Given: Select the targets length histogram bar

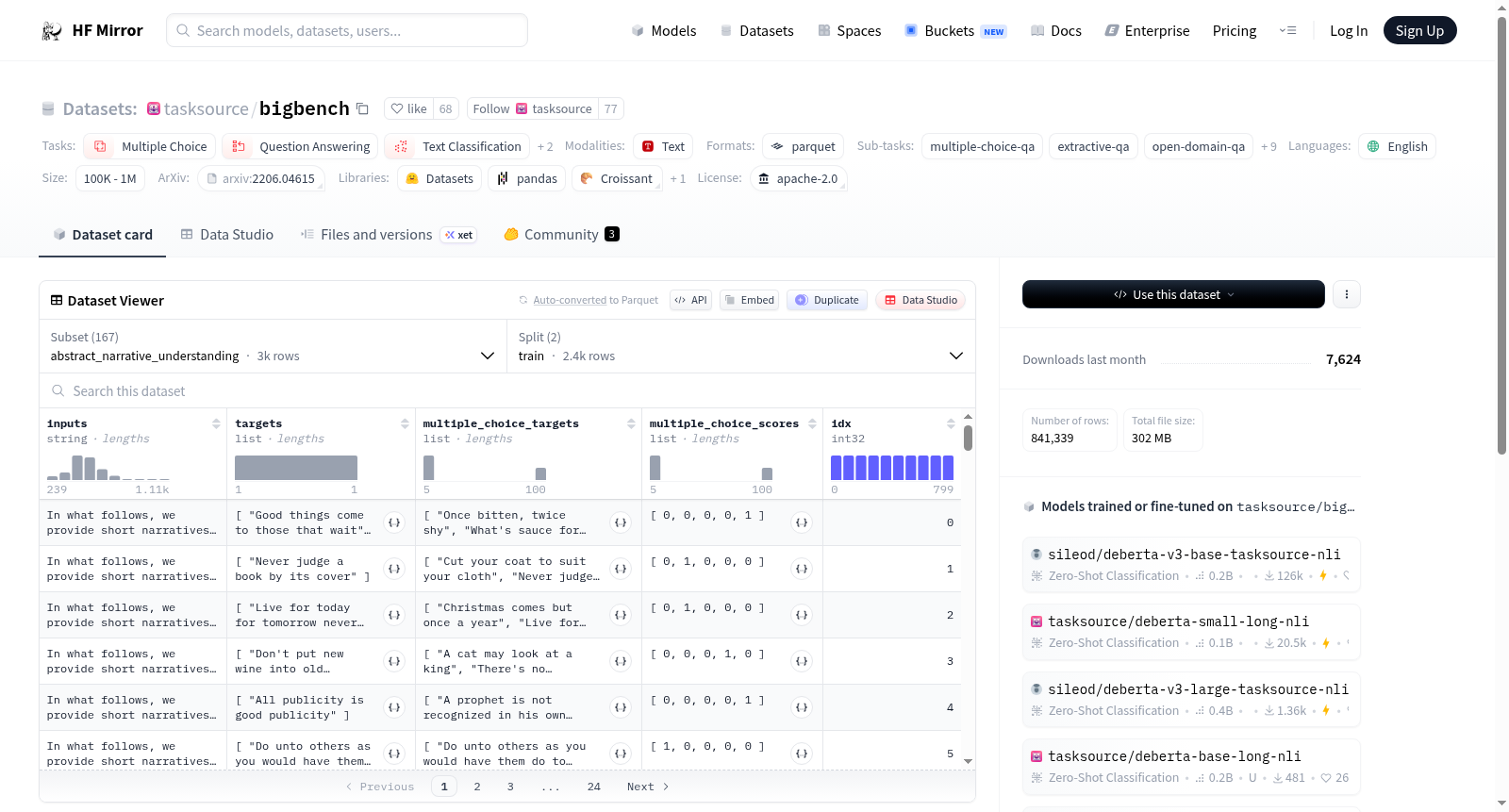Looking at the screenshot, I should pyautogui.click(x=296, y=468).
